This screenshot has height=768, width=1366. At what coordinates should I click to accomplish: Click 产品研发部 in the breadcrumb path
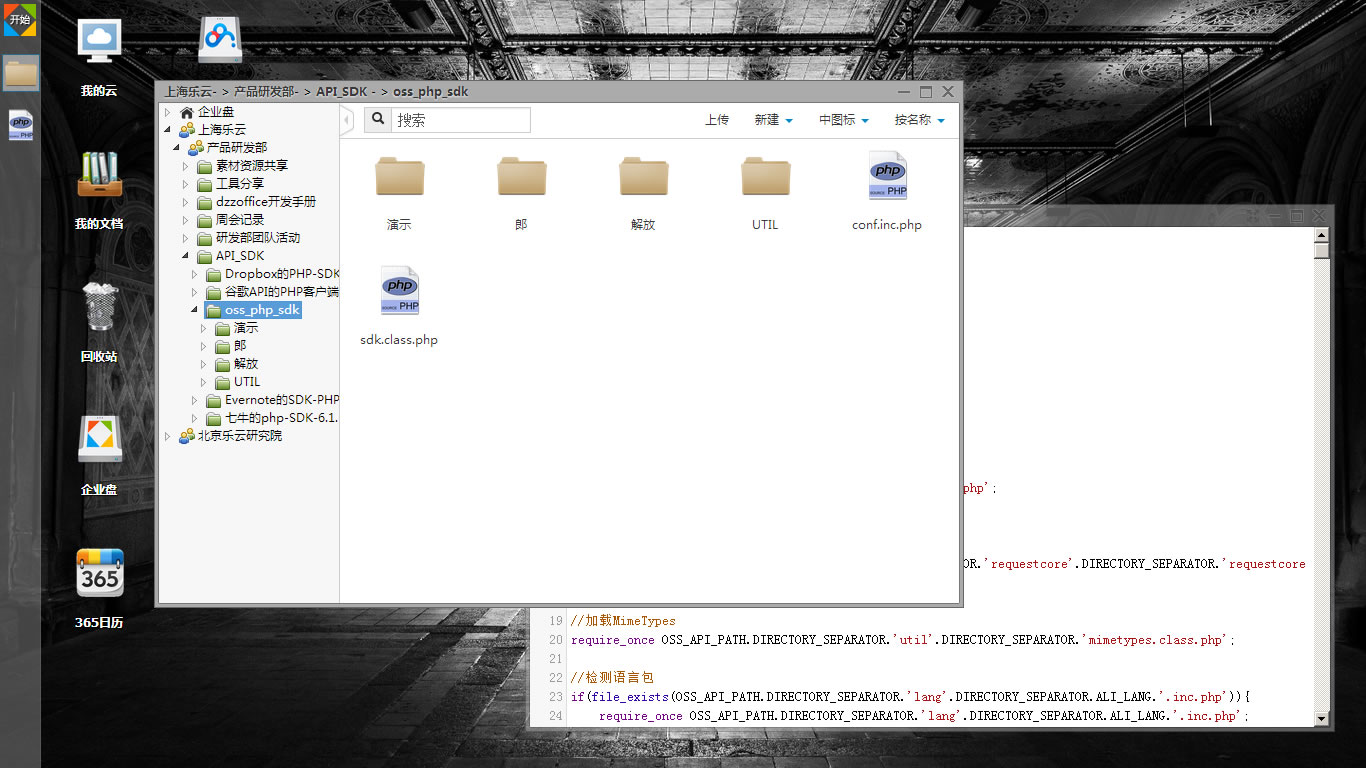click(266, 92)
